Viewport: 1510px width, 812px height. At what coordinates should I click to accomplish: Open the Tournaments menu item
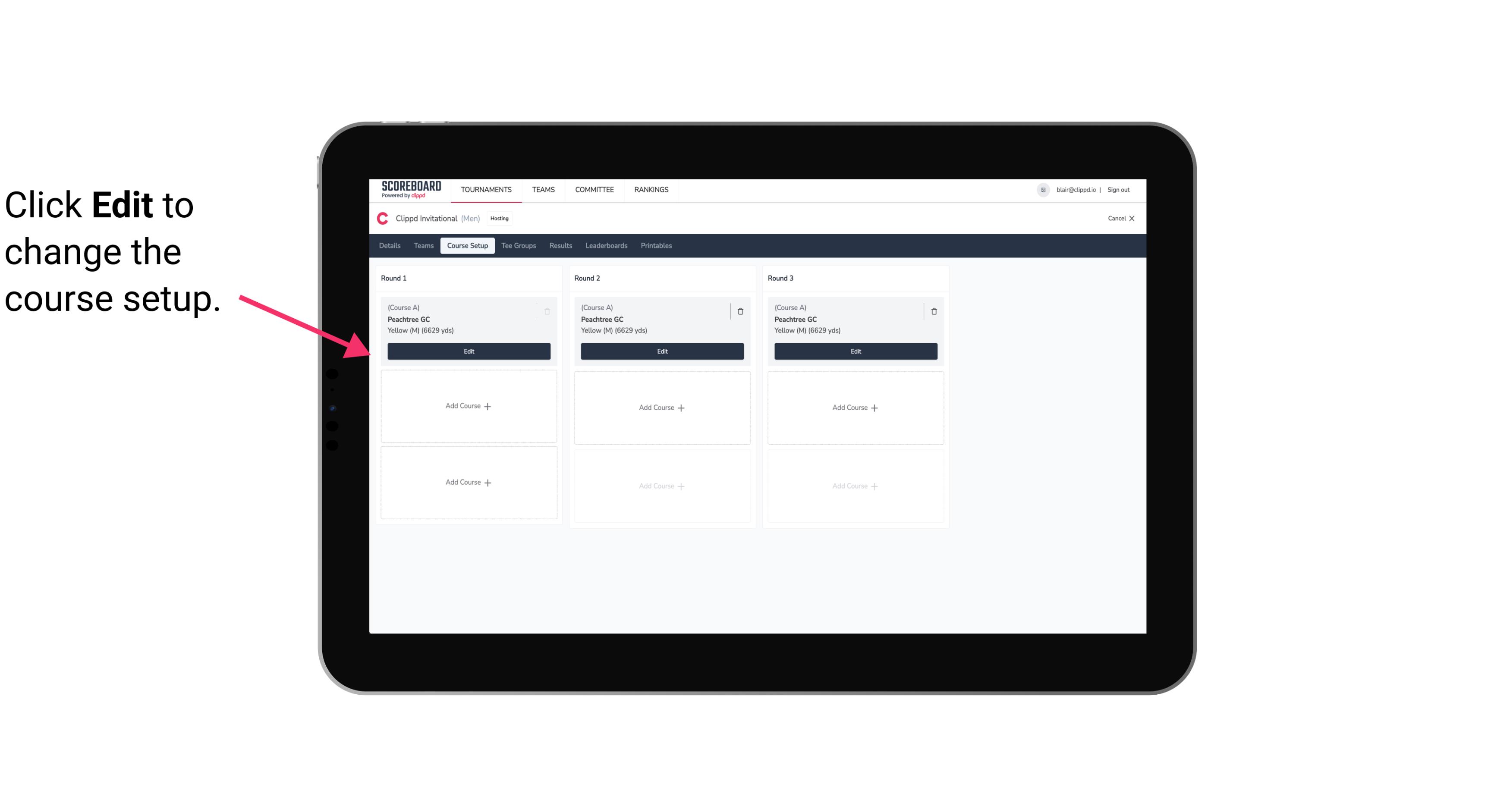coord(487,189)
